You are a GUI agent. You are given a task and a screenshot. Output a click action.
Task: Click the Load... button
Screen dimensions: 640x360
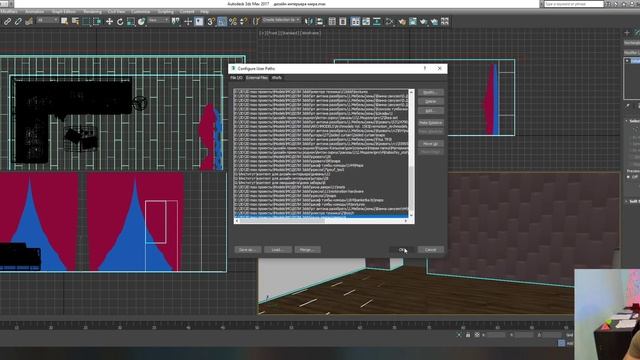[278, 249]
